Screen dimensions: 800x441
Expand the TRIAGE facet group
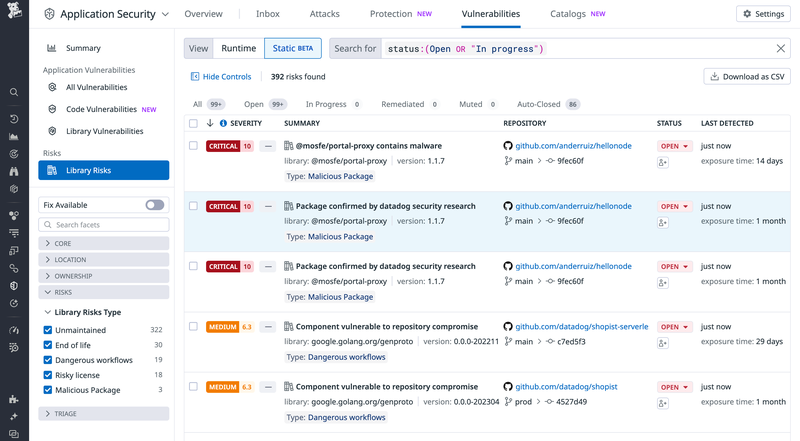[103, 413]
